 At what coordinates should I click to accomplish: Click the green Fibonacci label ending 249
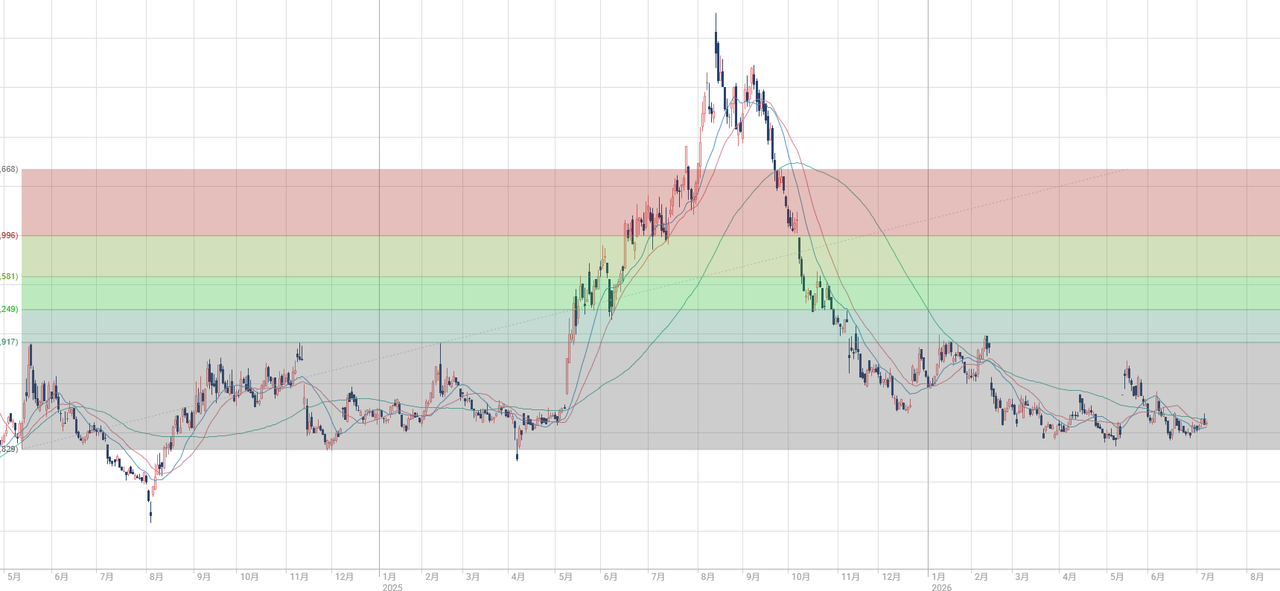pos(9,310)
